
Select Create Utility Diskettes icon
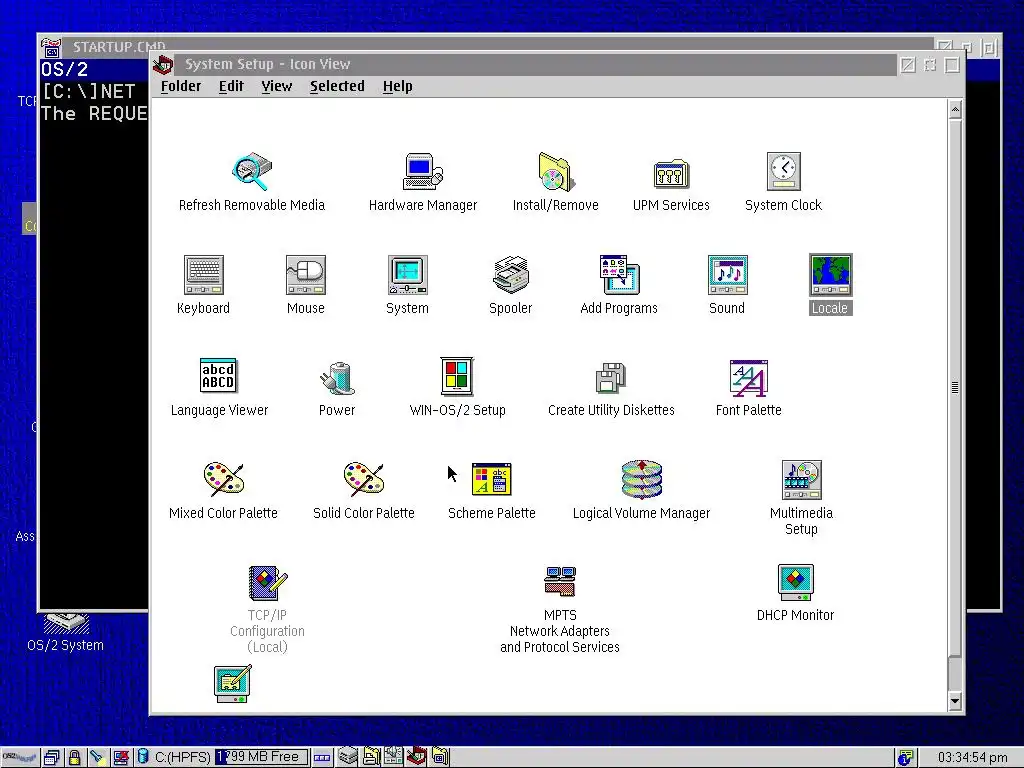tap(611, 377)
